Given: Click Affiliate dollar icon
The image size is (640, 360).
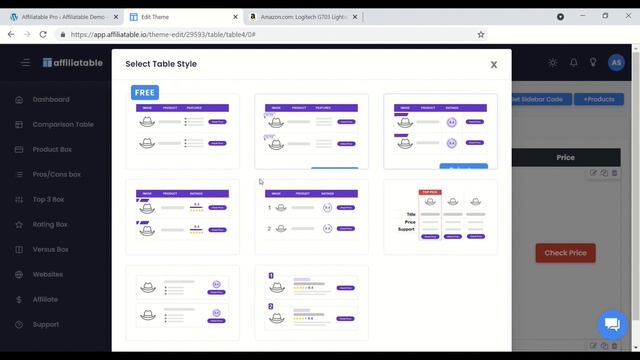Looking at the screenshot, I should (19, 300).
